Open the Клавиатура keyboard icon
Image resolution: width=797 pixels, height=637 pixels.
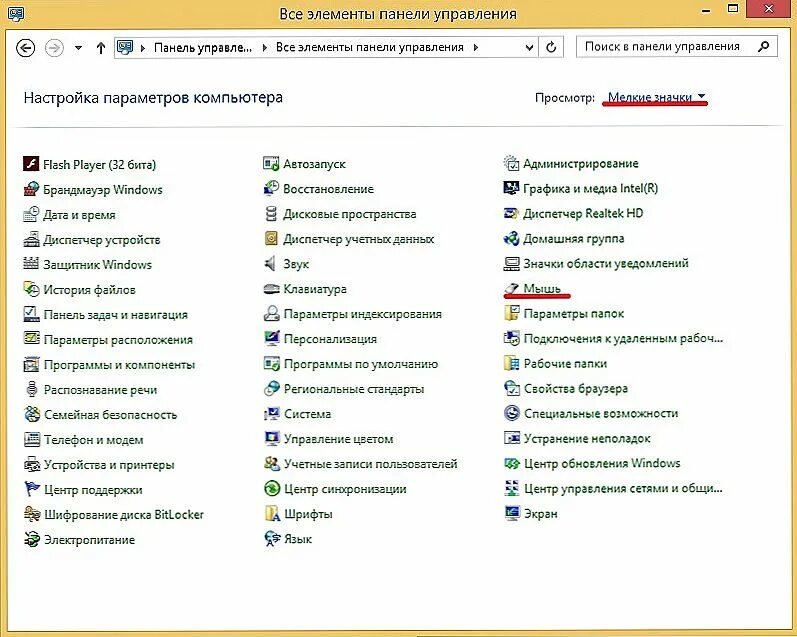pyautogui.click(x=271, y=289)
